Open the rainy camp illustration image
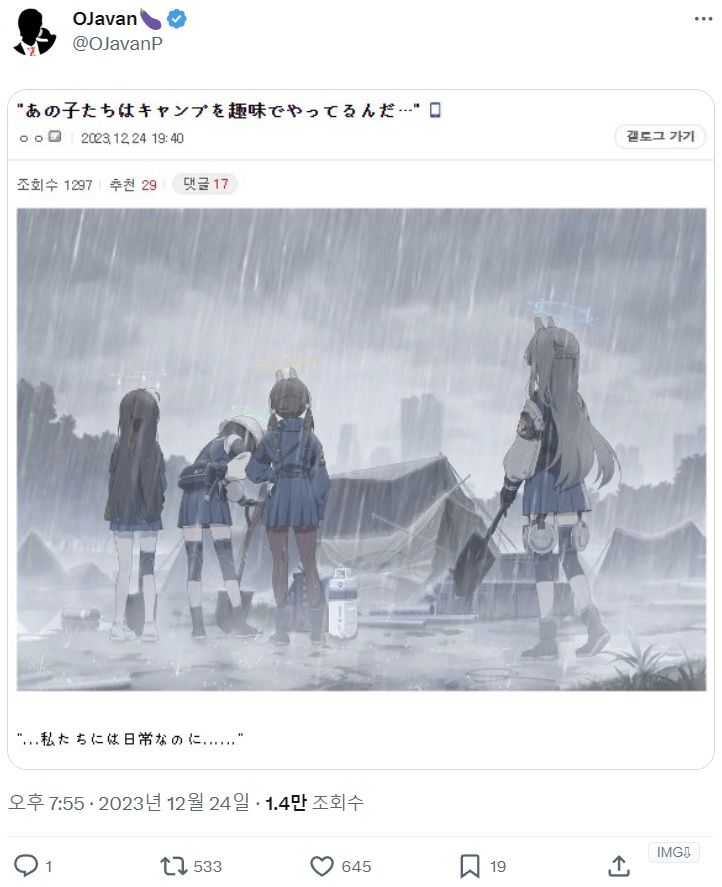 [x=361, y=450]
